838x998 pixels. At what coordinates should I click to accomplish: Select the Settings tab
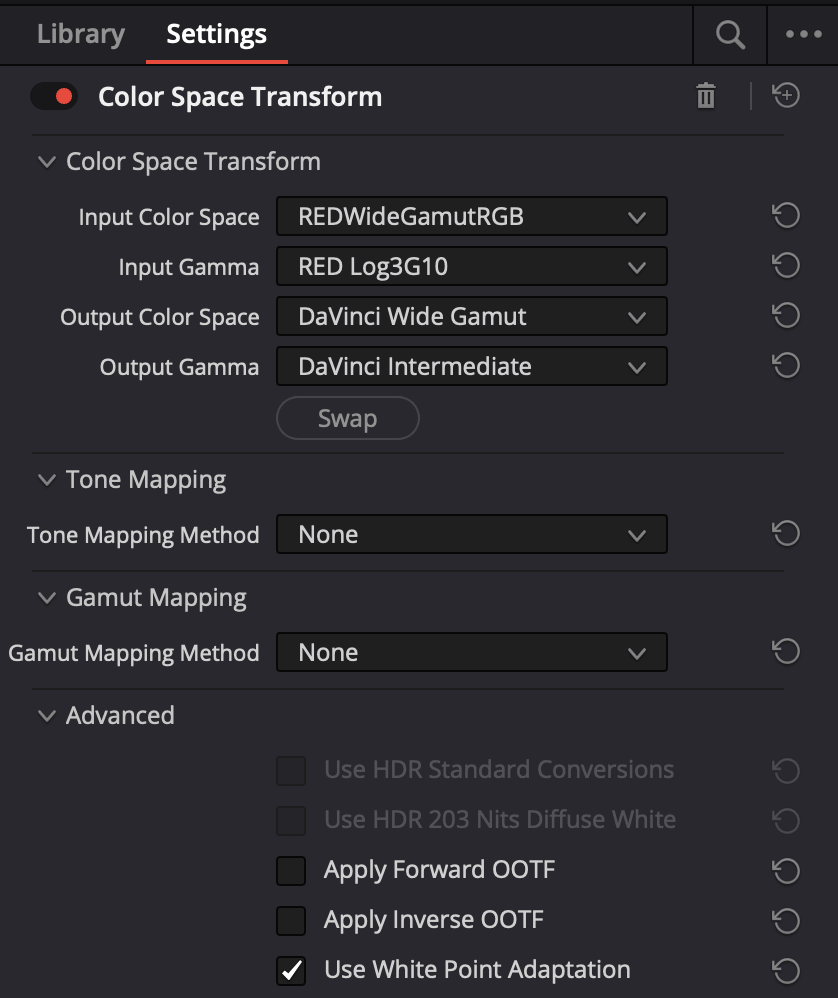click(x=216, y=34)
